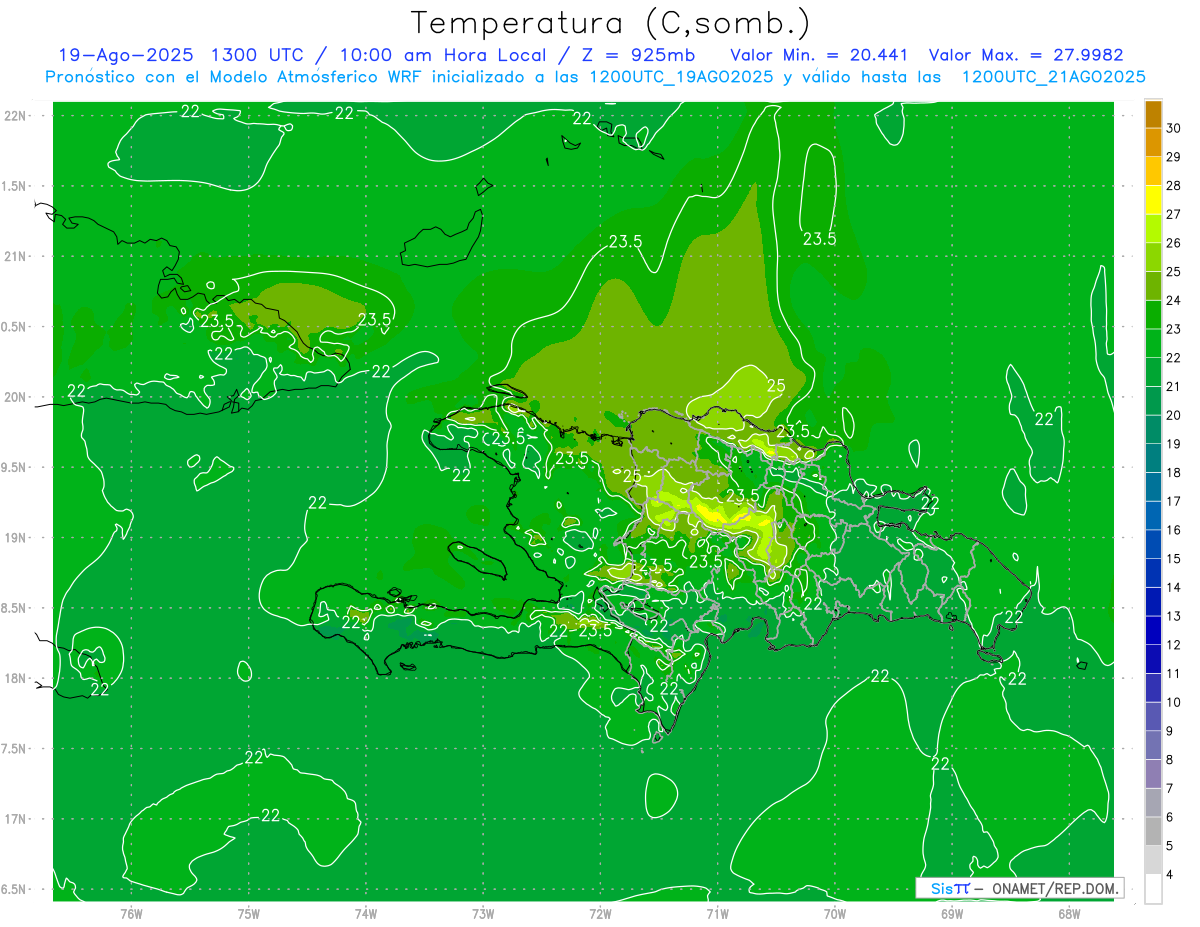The image size is (1200, 927).
Task: Click the "71W" longitude axis label
Action: pos(717,914)
